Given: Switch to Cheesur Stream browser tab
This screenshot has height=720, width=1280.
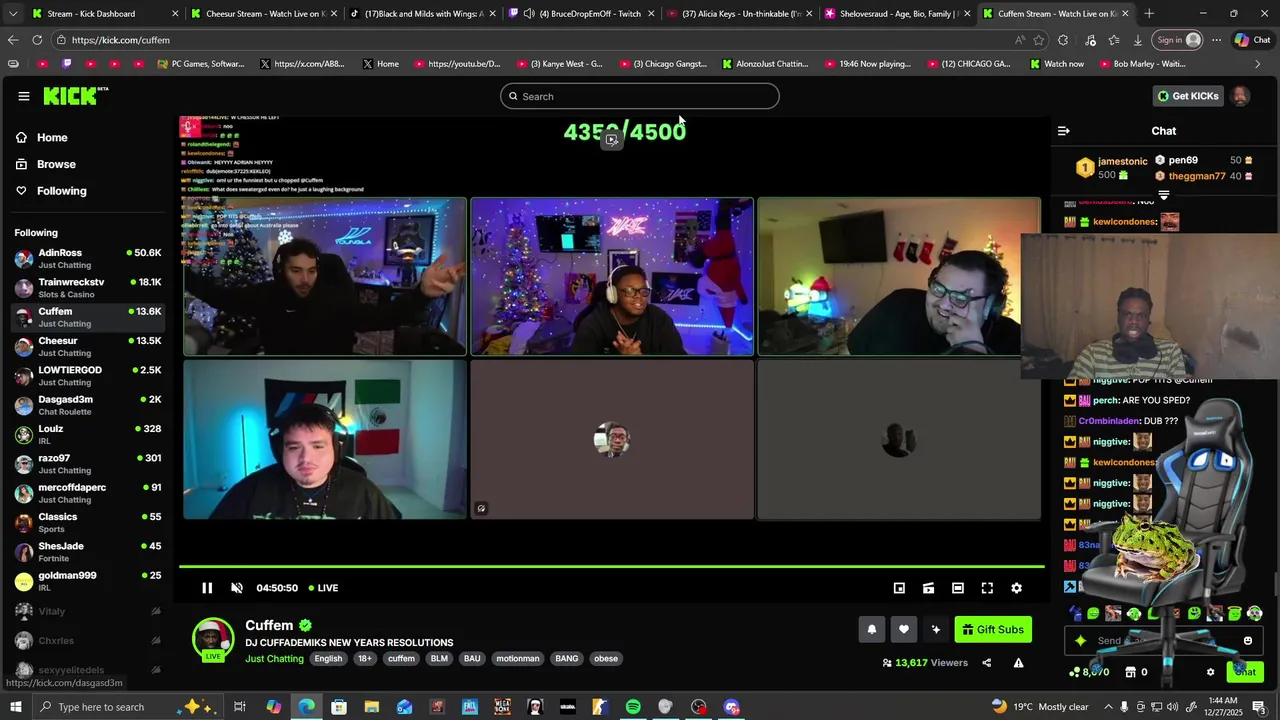Looking at the screenshot, I should click(265, 14).
